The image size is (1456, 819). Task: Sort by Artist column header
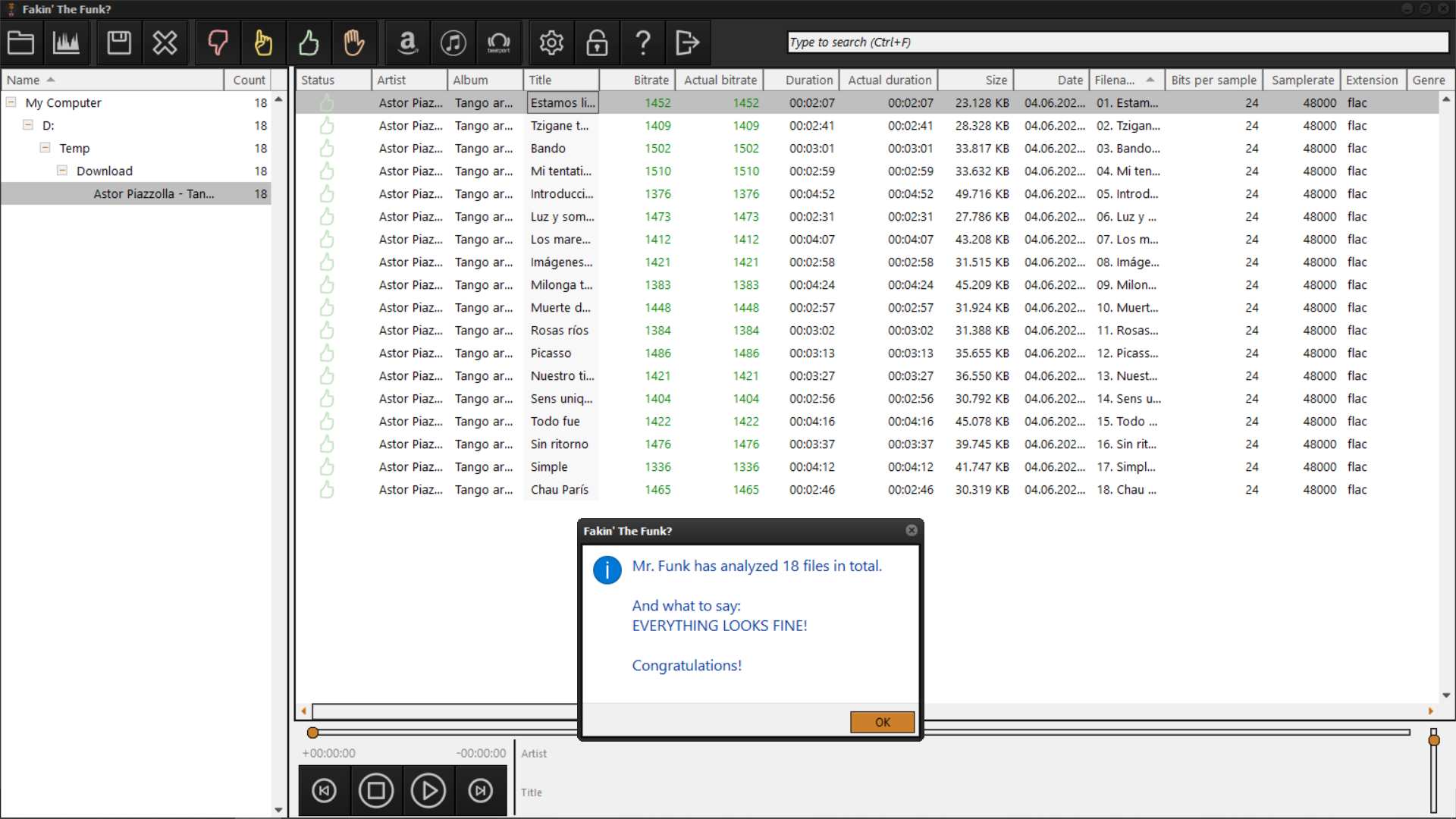409,80
